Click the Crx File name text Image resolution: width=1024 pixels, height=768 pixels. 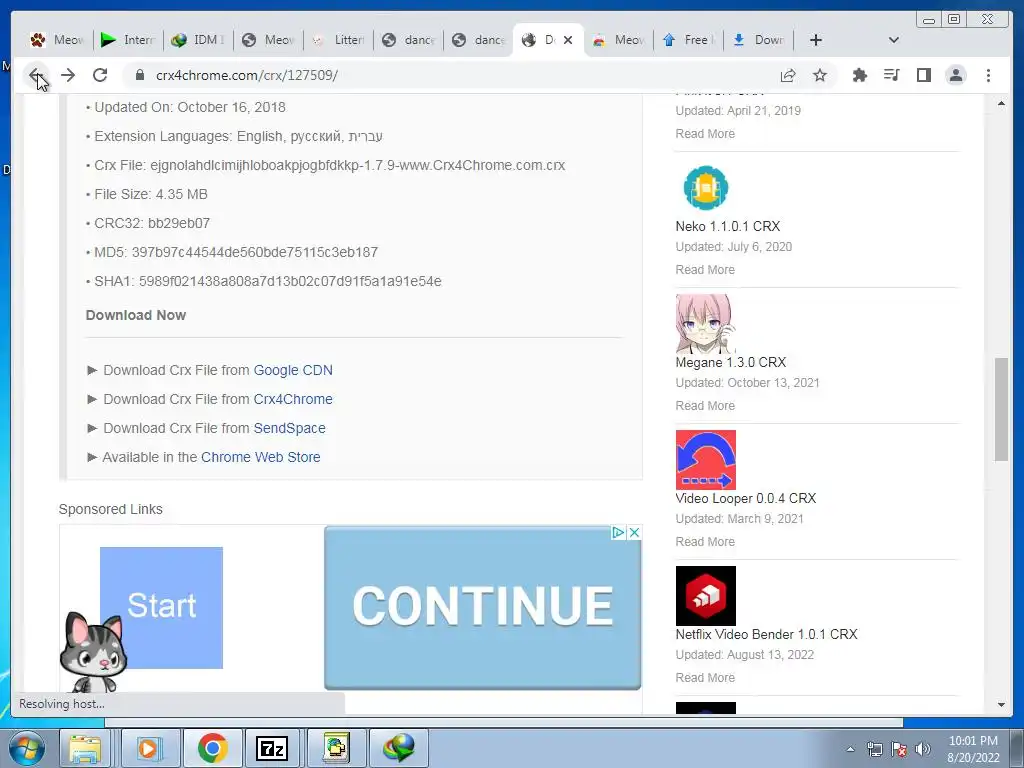tap(357, 165)
